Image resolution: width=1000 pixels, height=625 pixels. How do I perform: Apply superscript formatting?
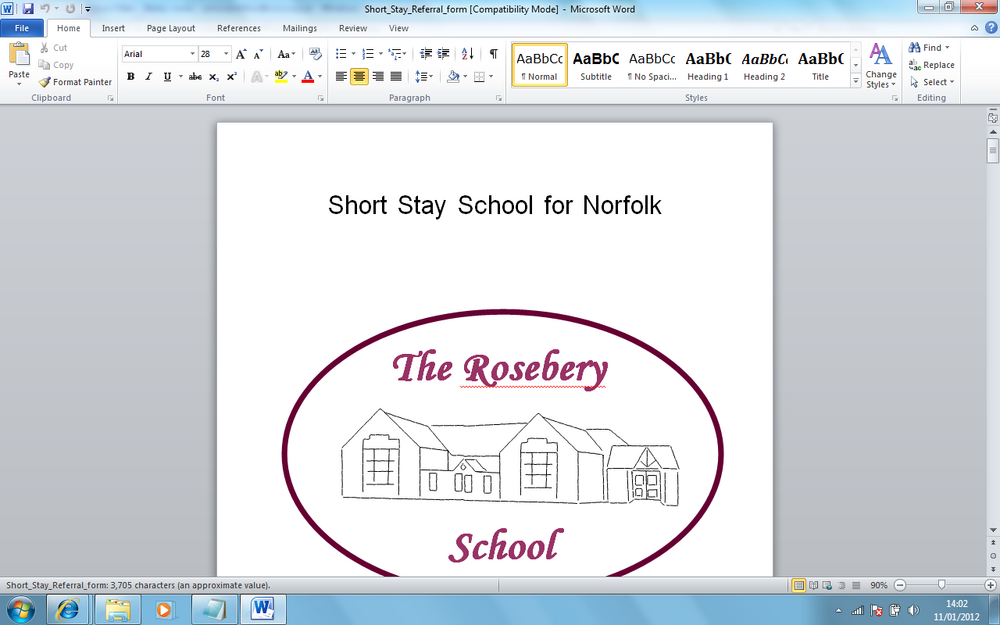[232, 77]
